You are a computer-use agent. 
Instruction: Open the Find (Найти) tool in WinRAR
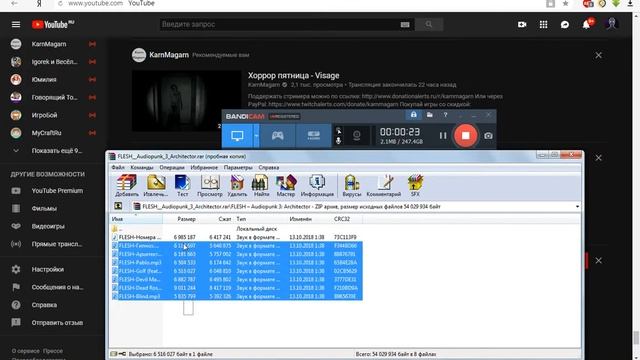click(260, 186)
